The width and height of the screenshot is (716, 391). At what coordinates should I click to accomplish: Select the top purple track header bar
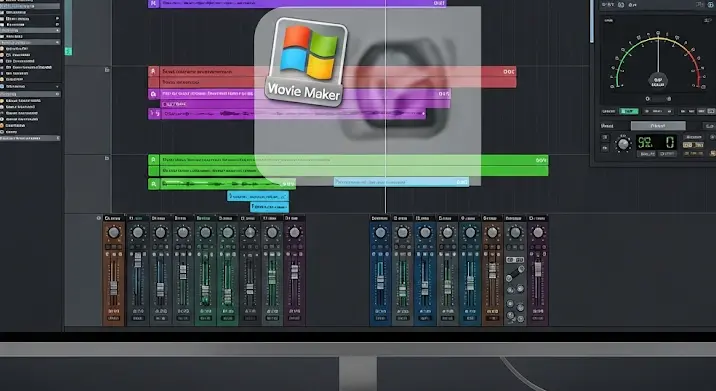(x=297, y=3)
